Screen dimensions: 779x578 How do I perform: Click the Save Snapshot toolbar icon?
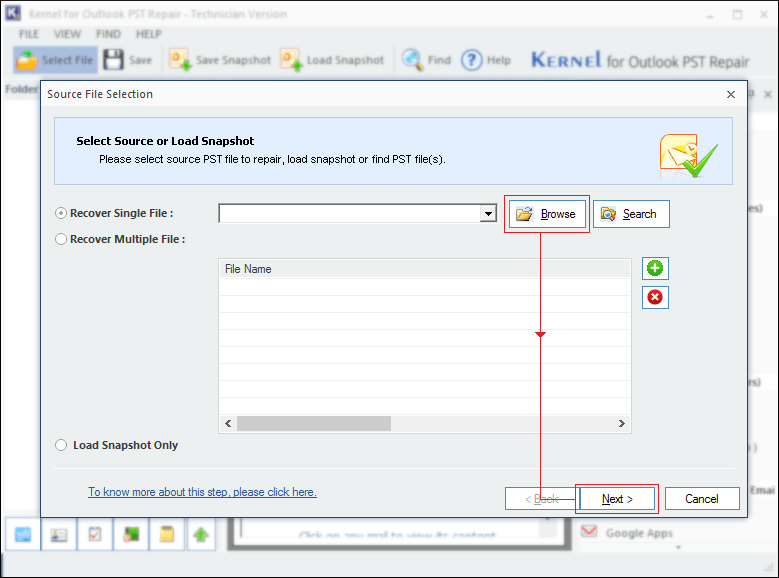(x=180, y=60)
